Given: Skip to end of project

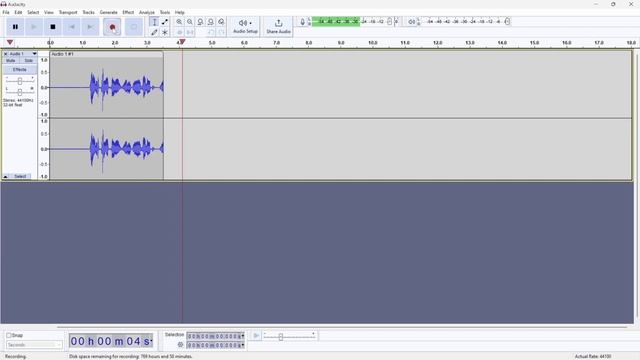Looking at the screenshot, I should coord(90,27).
